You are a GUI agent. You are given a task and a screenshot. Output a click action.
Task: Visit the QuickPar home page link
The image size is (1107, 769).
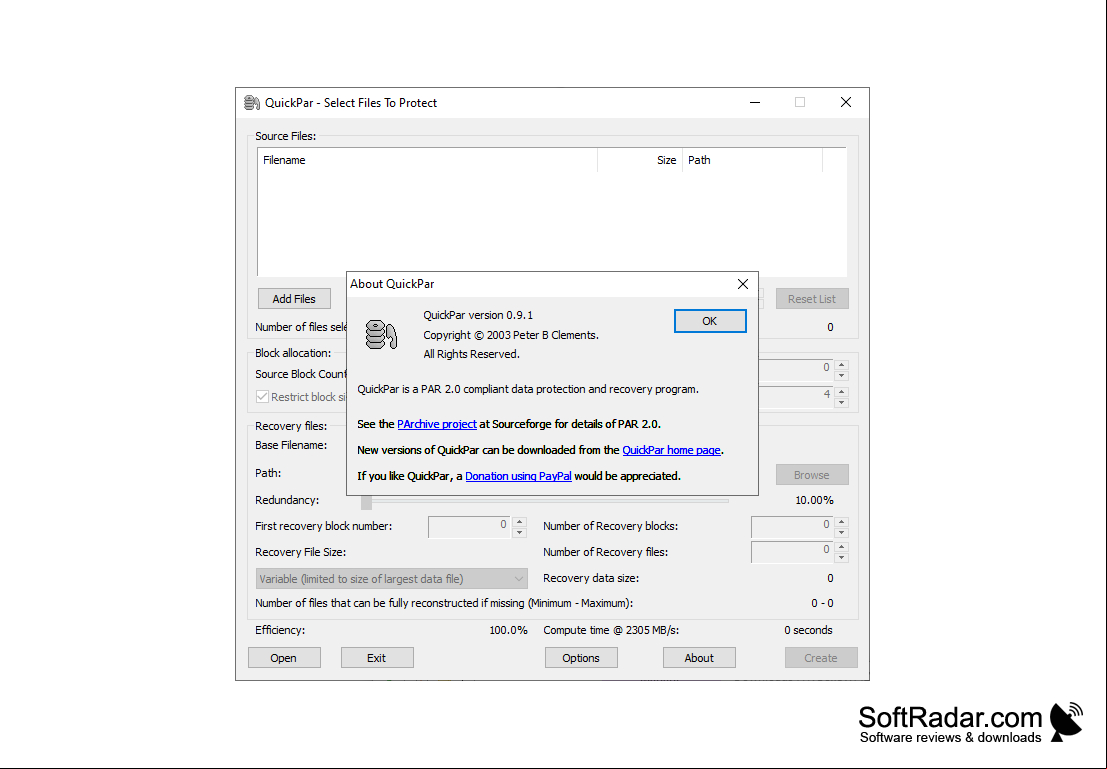671,451
